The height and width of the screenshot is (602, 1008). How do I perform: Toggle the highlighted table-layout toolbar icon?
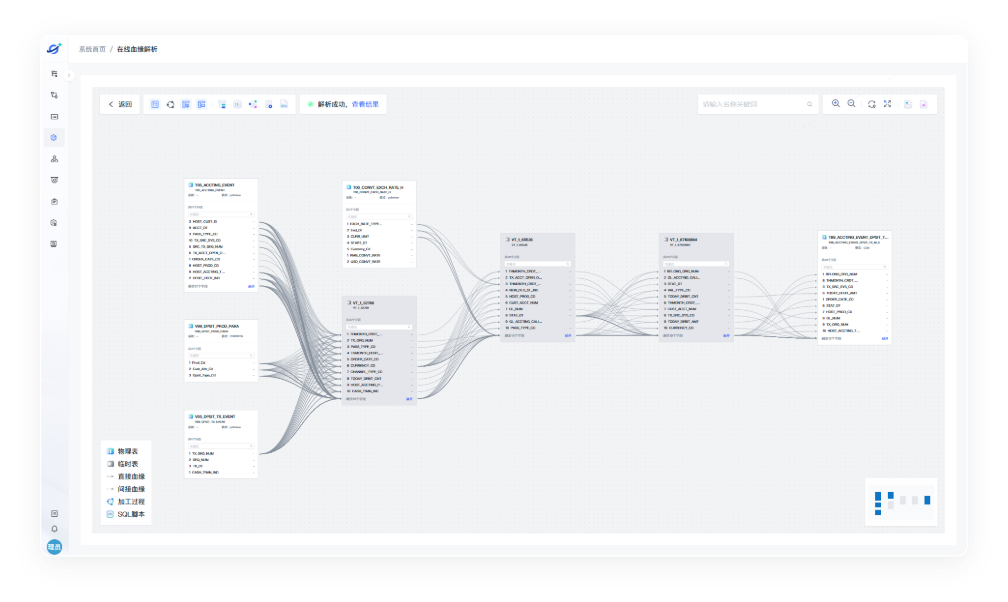click(x=155, y=104)
